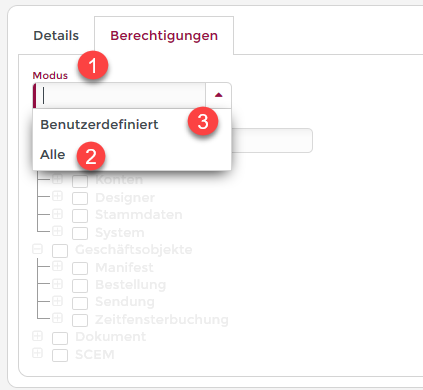This screenshot has height=390, width=423.
Task: Expand the SCEM plus icon
Action: (x=37, y=353)
